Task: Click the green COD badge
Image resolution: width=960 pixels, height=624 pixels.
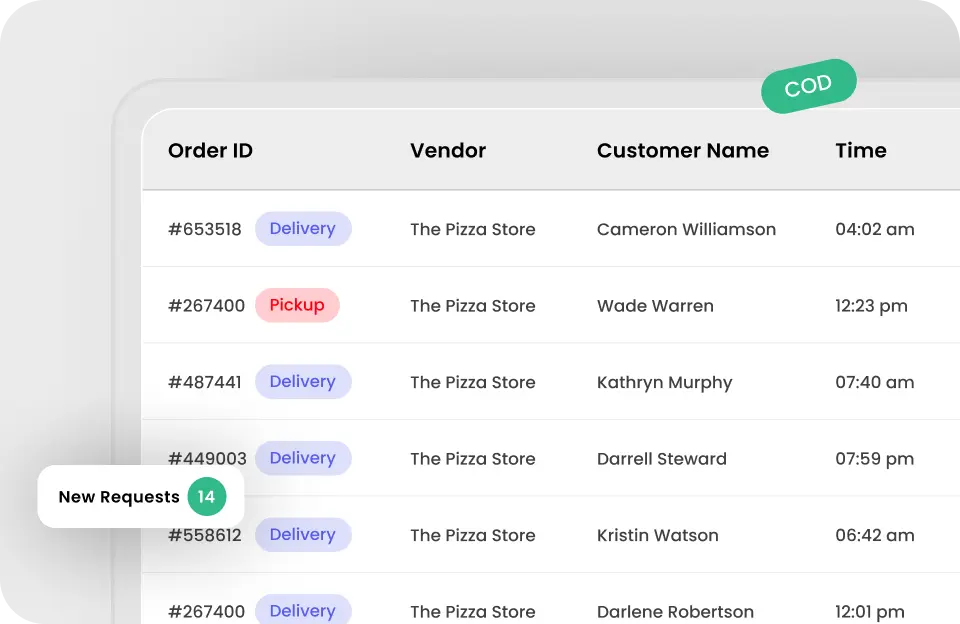Action: pyautogui.click(x=808, y=86)
